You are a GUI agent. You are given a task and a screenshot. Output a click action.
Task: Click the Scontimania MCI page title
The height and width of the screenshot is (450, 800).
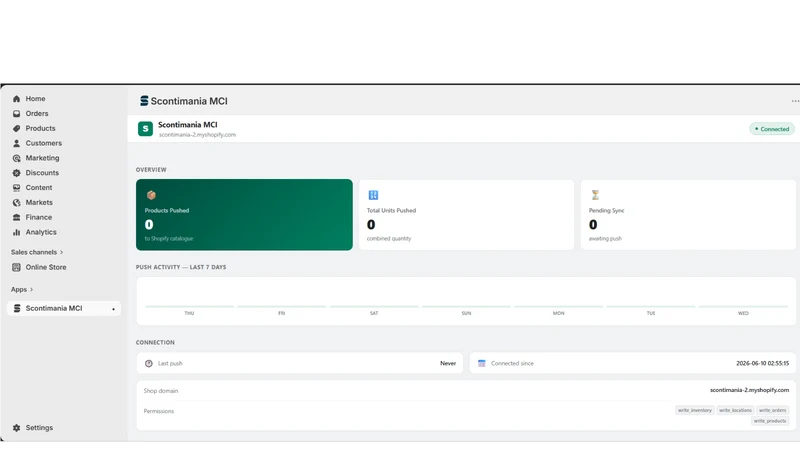(x=189, y=101)
